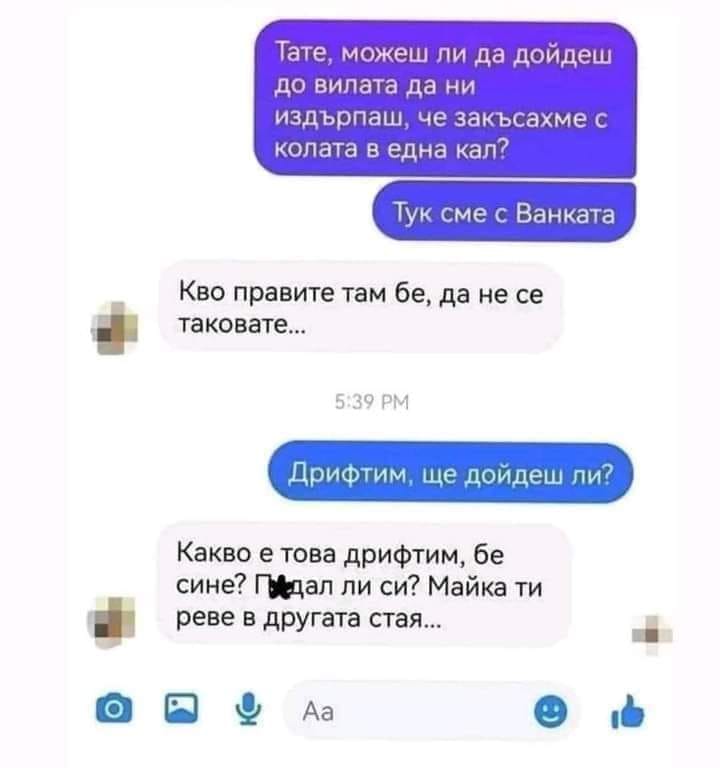Click the word "таковате..." in grey reply
The width and height of the screenshot is (720, 768).
click(x=241, y=324)
